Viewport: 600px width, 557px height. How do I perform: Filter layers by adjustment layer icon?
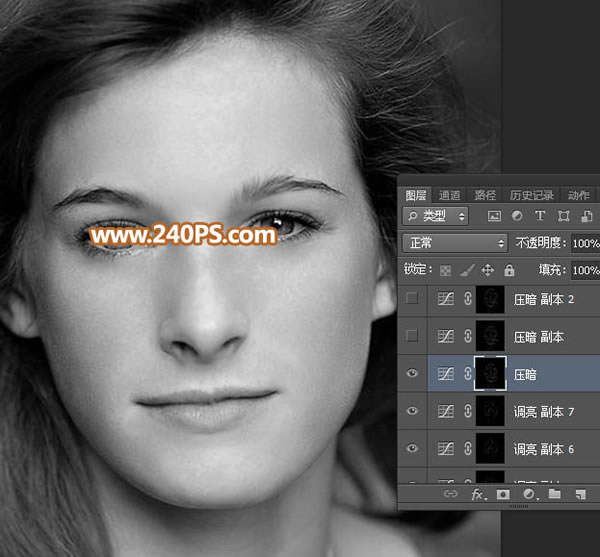click(517, 216)
